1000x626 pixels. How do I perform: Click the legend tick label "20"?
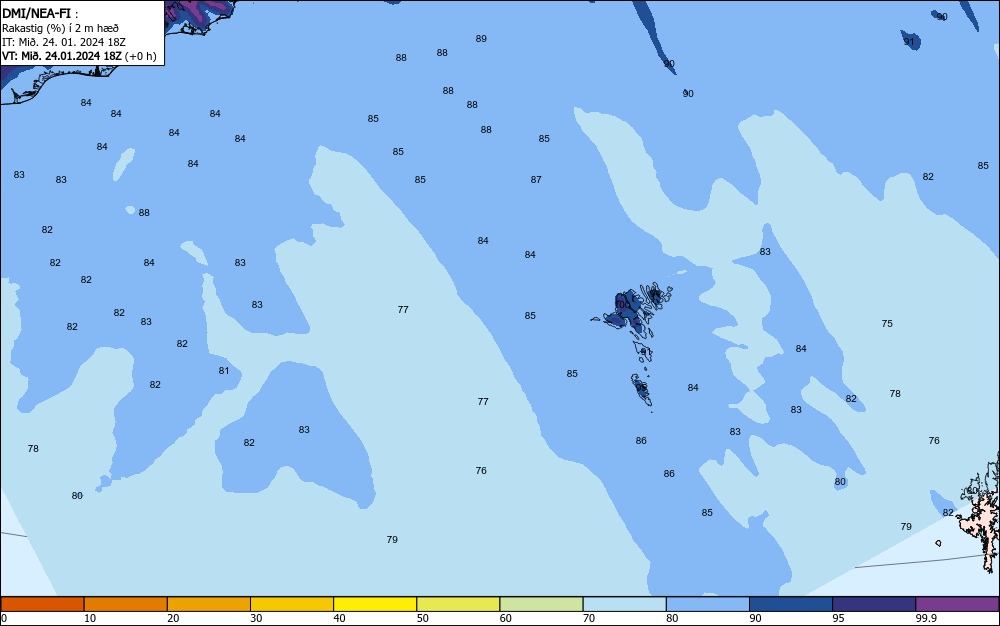pyautogui.click(x=173, y=618)
